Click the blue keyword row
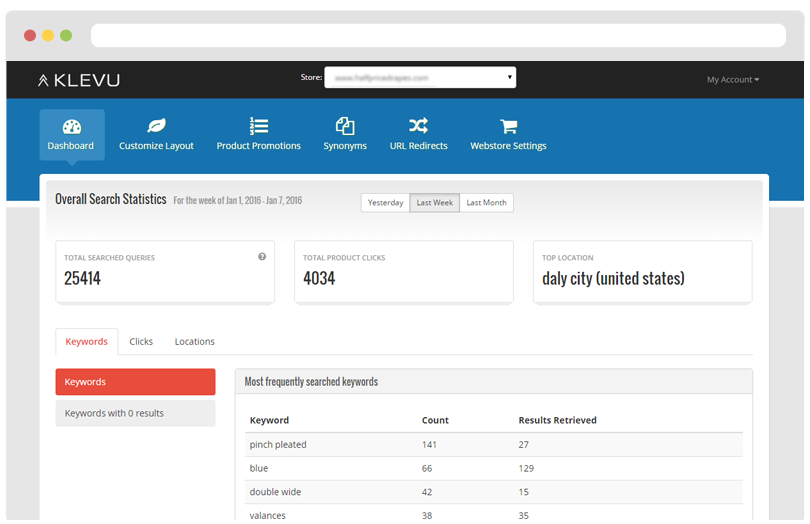The height and width of the screenshot is (524, 810). [x=494, y=468]
